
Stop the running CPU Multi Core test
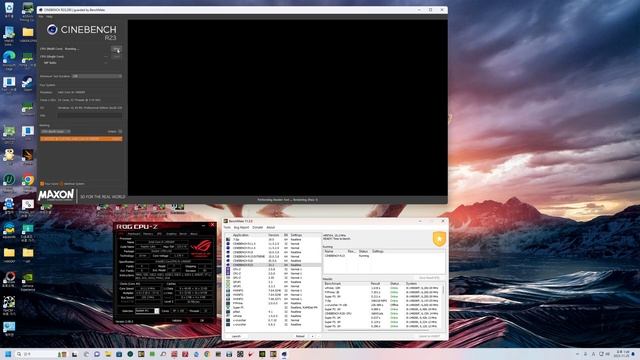[116, 49]
